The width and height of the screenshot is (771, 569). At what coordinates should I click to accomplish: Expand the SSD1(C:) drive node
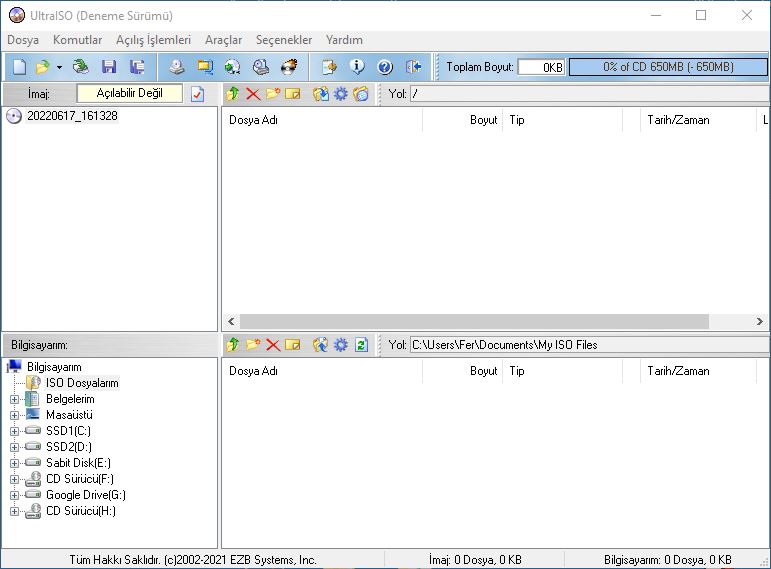14,431
